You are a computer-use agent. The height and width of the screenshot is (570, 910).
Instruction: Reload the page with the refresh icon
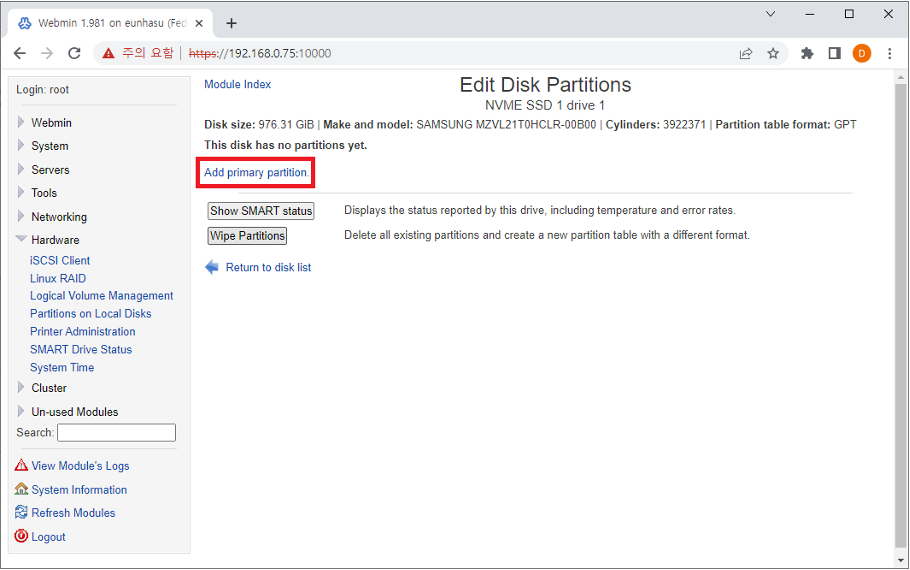tap(74, 53)
